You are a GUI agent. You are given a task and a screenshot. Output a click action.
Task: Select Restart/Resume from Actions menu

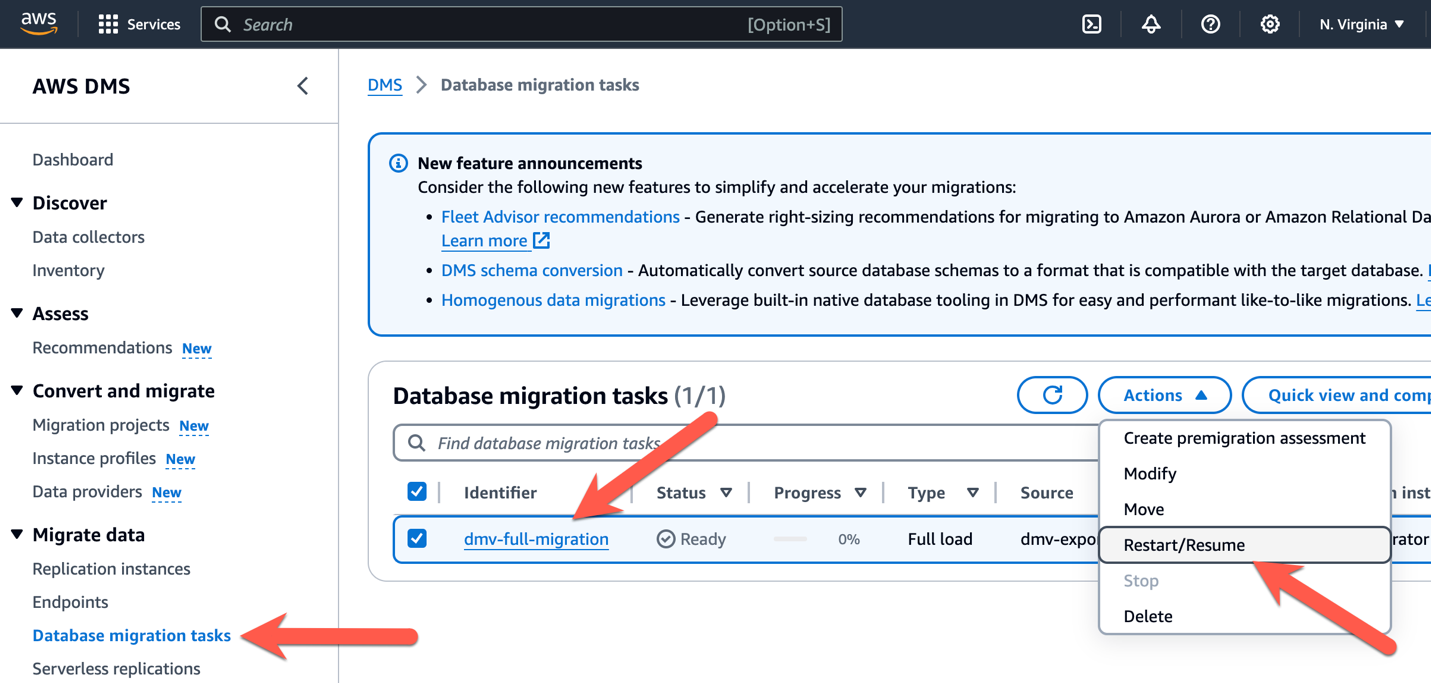pos(1244,545)
